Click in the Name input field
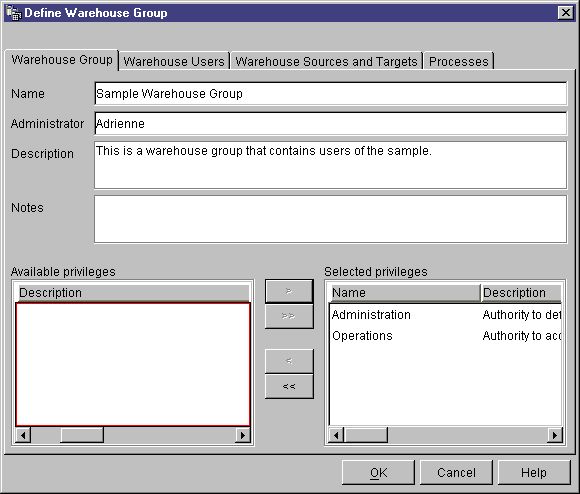 point(330,94)
